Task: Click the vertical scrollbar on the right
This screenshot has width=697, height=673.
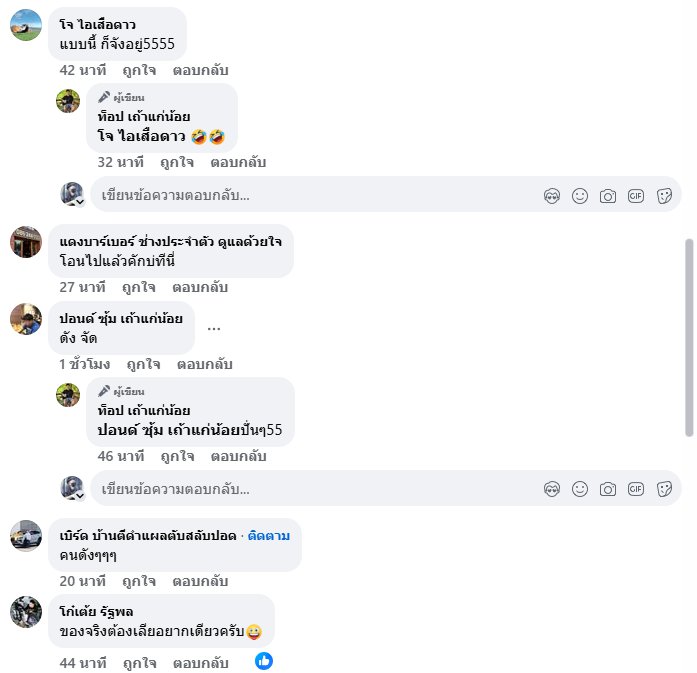Action: tap(688, 336)
